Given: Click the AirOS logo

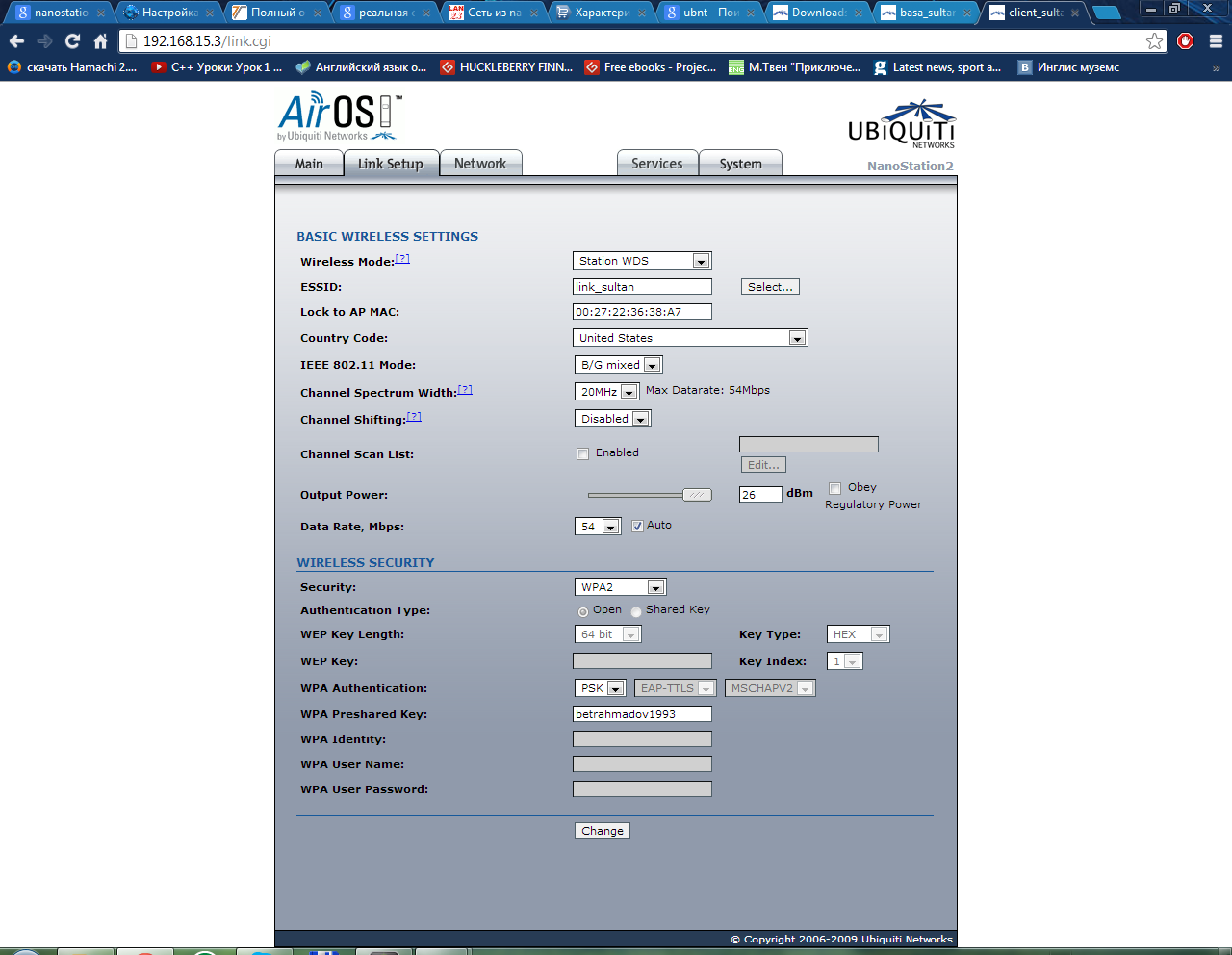Looking at the screenshot, I should tap(340, 117).
